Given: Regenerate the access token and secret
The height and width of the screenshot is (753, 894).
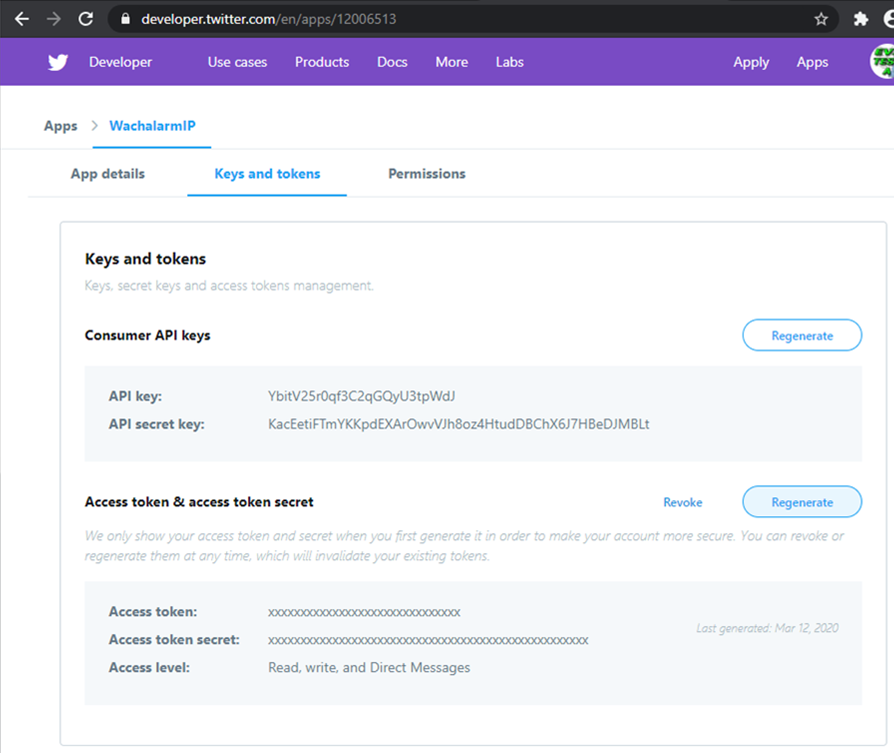Looking at the screenshot, I should pyautogui.click(x=802, y=502).
